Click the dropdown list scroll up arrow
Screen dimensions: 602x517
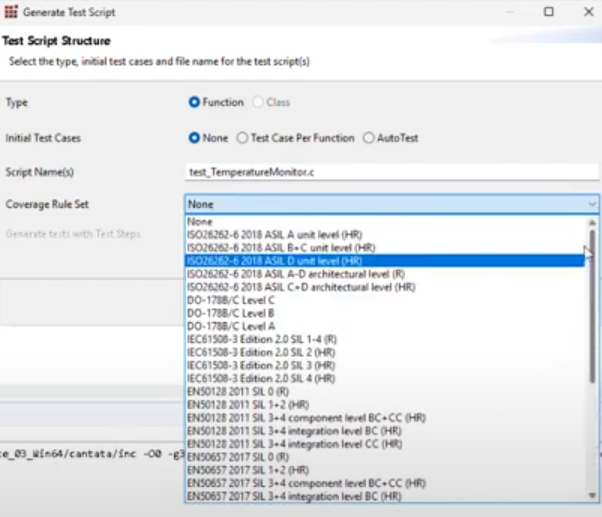(592, 223)
